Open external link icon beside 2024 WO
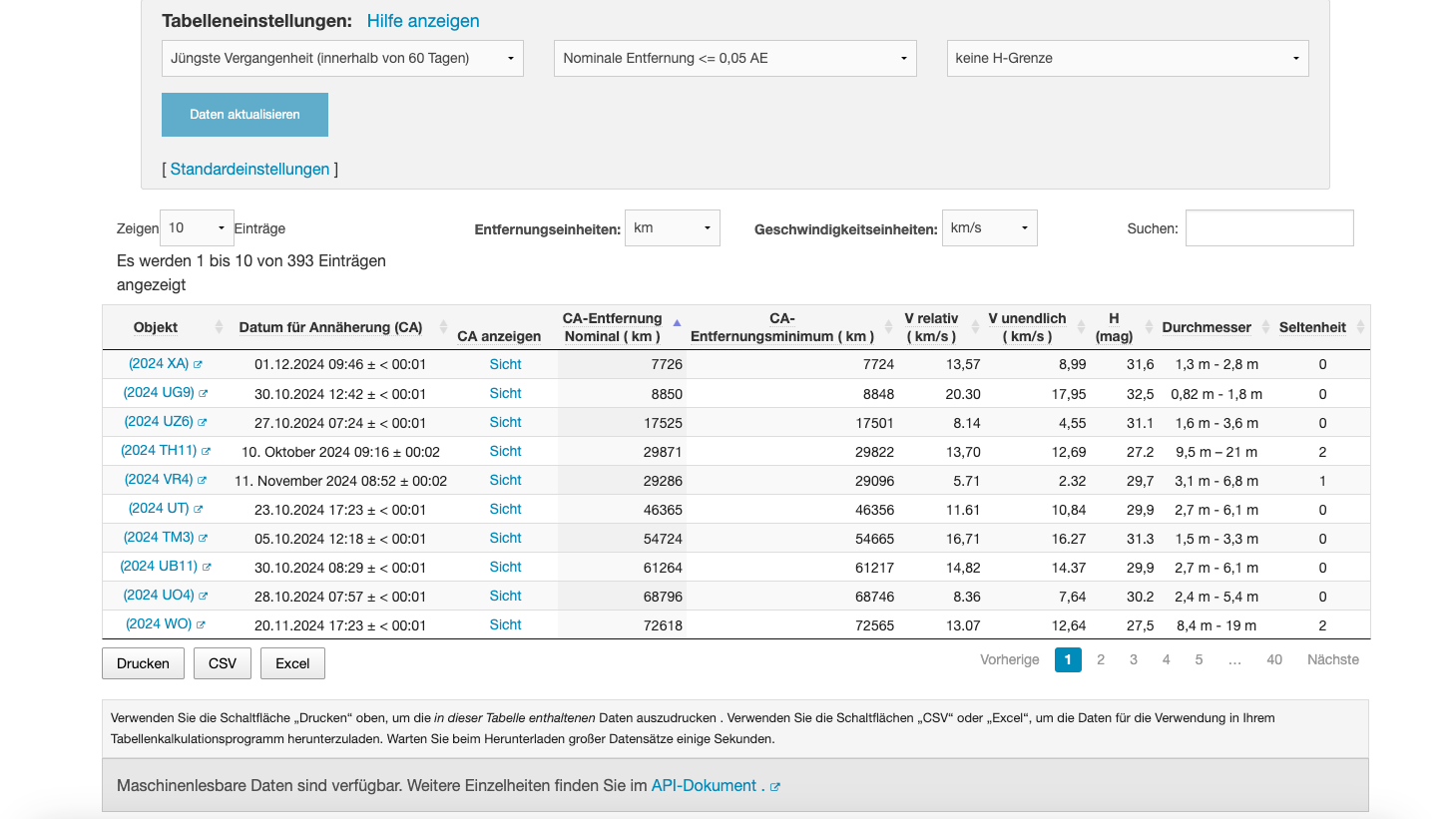 click(x=201, y=625)
